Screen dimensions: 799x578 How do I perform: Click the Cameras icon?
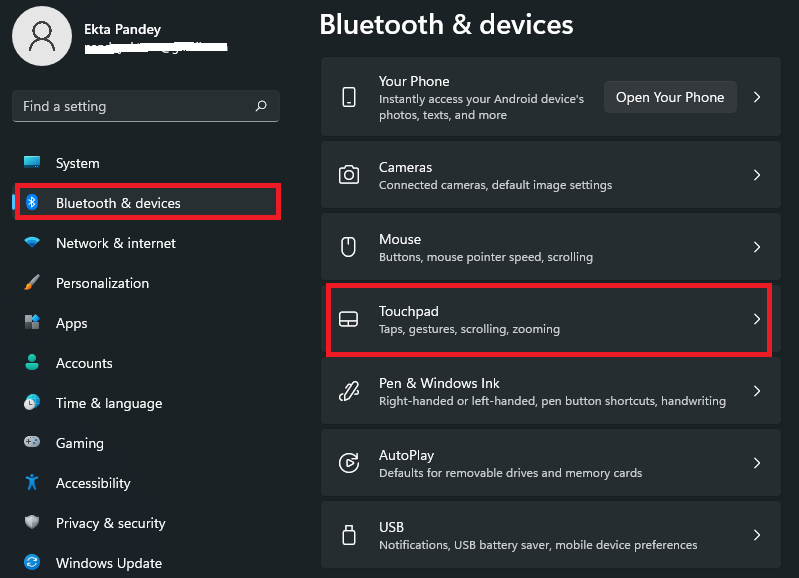pos(349,175)
